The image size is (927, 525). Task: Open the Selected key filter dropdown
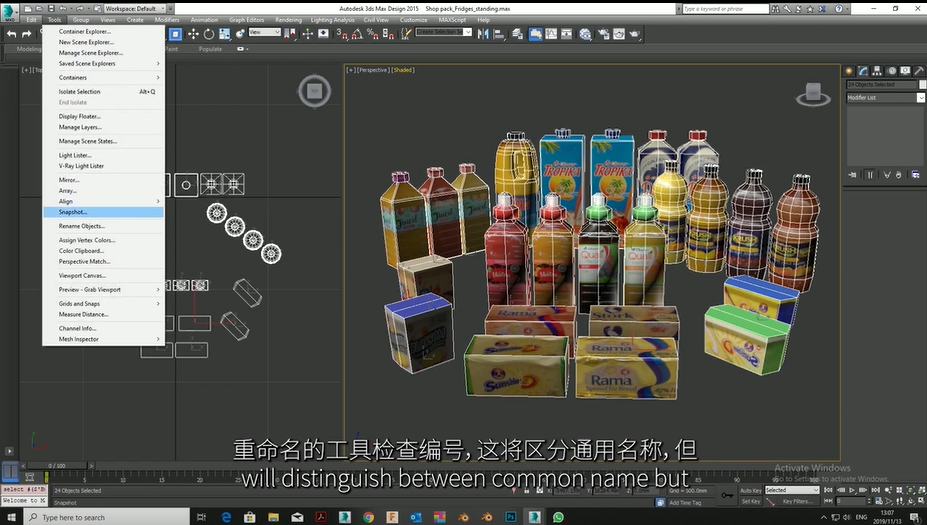(x=792, y=490)
